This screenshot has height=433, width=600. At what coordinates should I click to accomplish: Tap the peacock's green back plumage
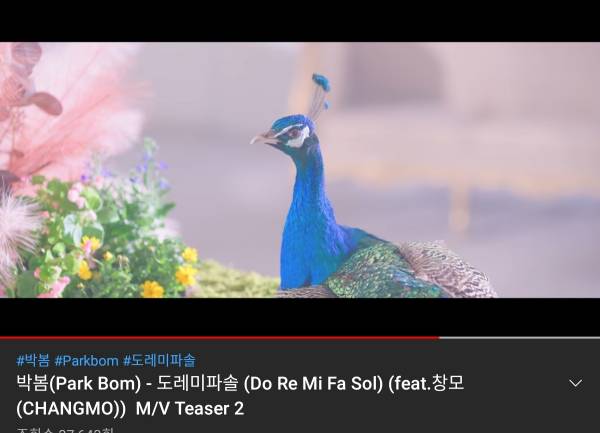coord(367,270)
